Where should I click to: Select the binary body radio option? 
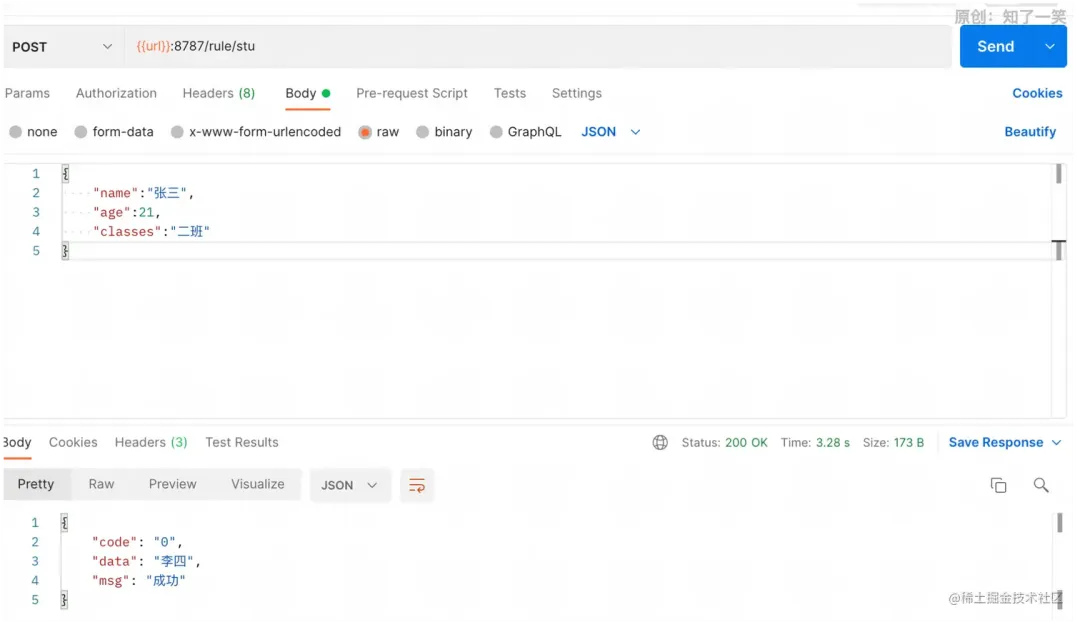click(423, 132)
